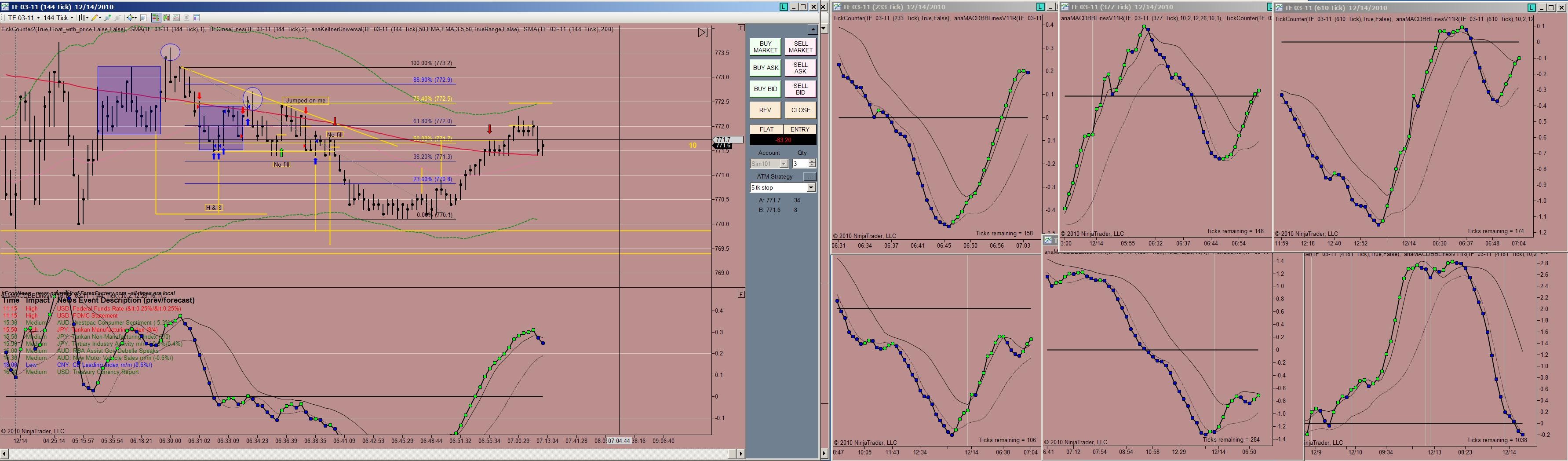Screen dimensions: 1568x461
Task: Select the pencil drawing tools icon
Action: coord(96,18)
